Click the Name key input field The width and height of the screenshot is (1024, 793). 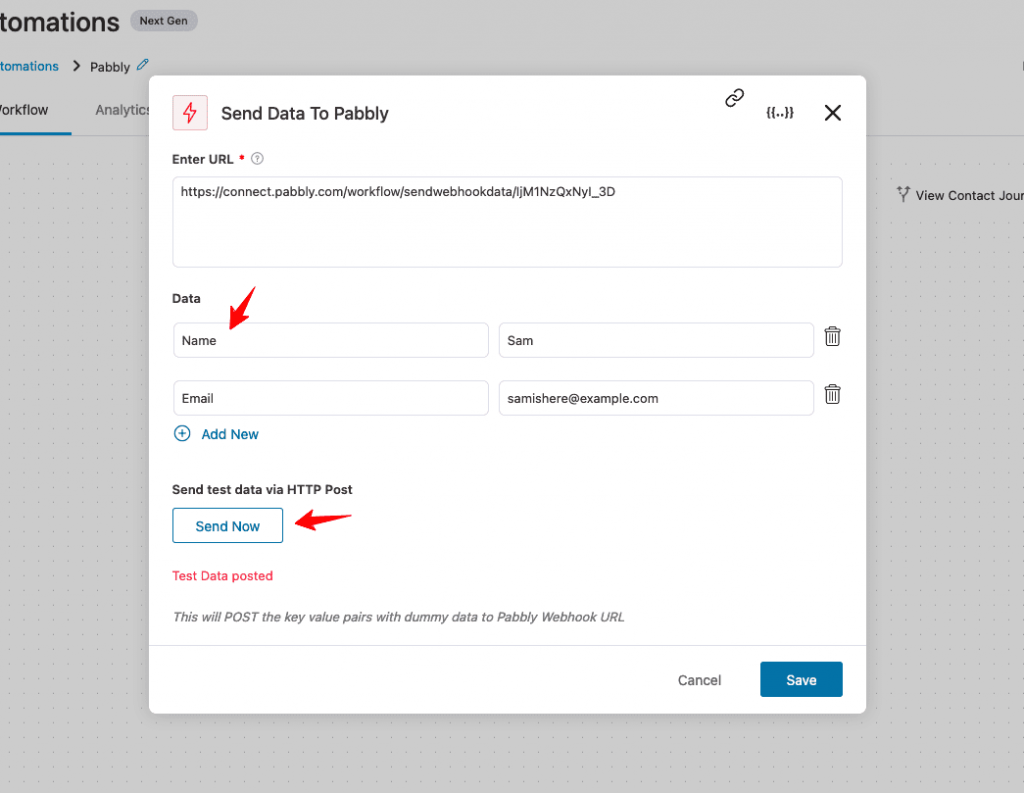[x=331, y=340]
